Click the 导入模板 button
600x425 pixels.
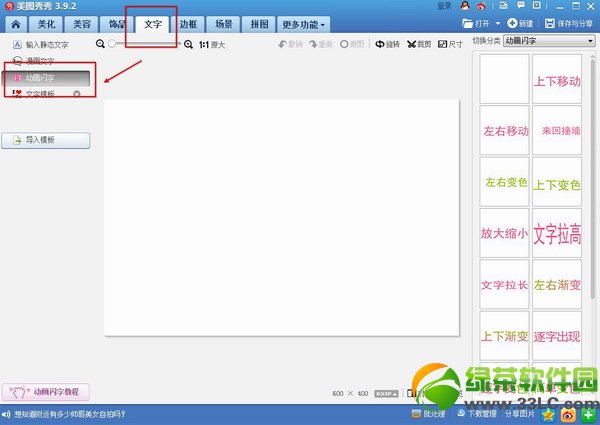pyautogui.click(x=46, y=140)
